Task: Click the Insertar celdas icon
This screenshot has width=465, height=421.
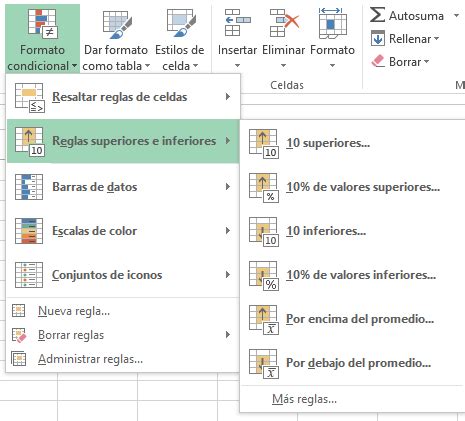Action: [x=237, y=23]
